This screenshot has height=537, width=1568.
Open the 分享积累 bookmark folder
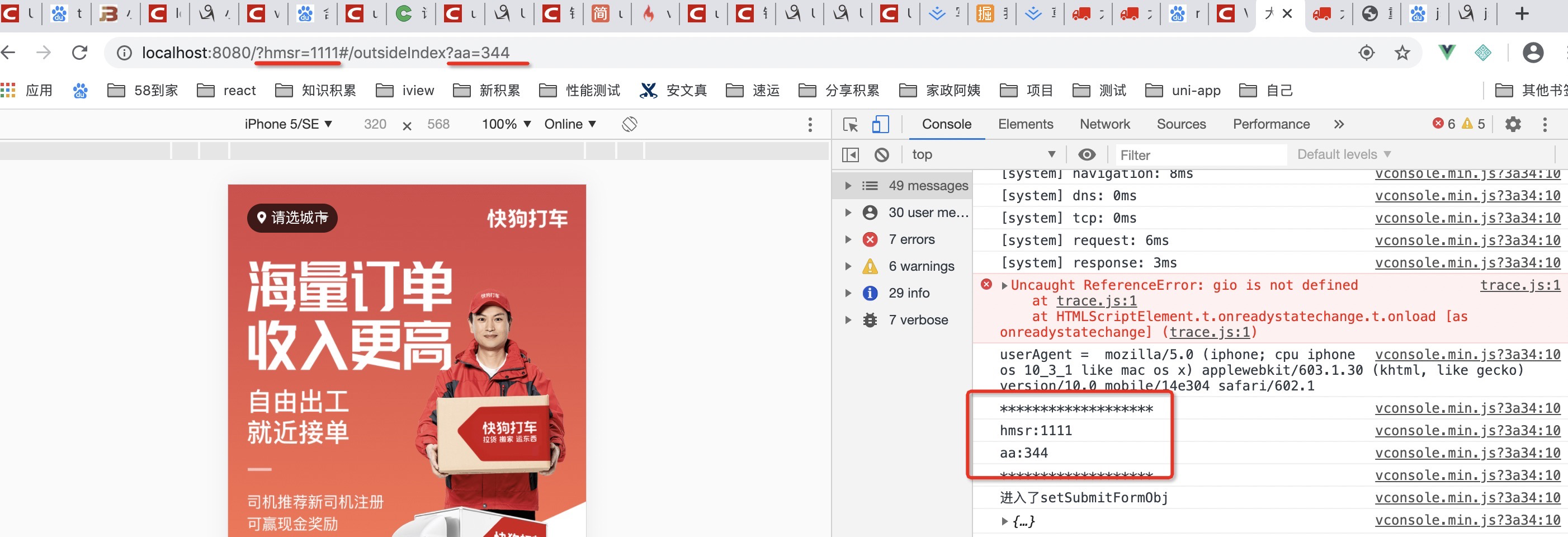click(x=839, y=91)
